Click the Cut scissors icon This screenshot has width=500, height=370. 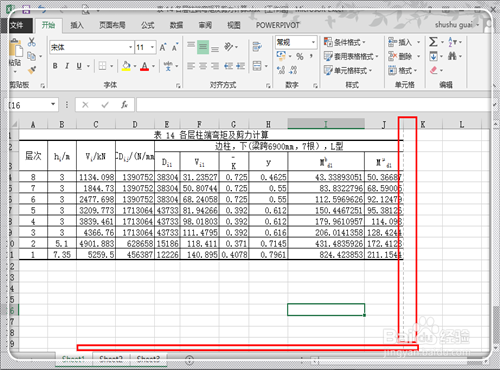(32, 42)
